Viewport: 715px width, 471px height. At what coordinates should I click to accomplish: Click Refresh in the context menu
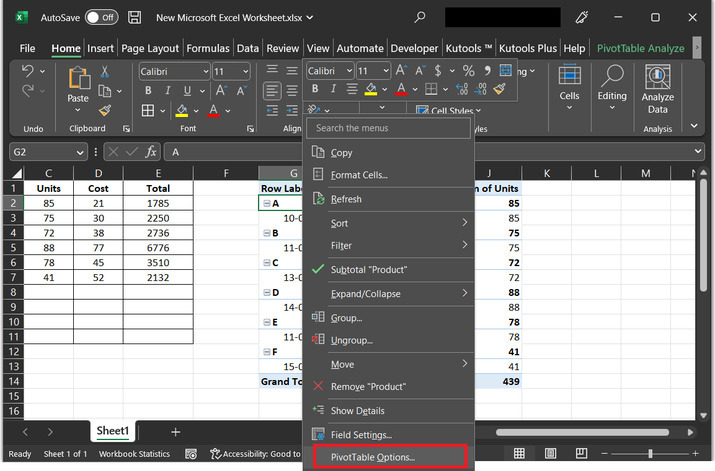pyautogui.click(x=346, y=199)
